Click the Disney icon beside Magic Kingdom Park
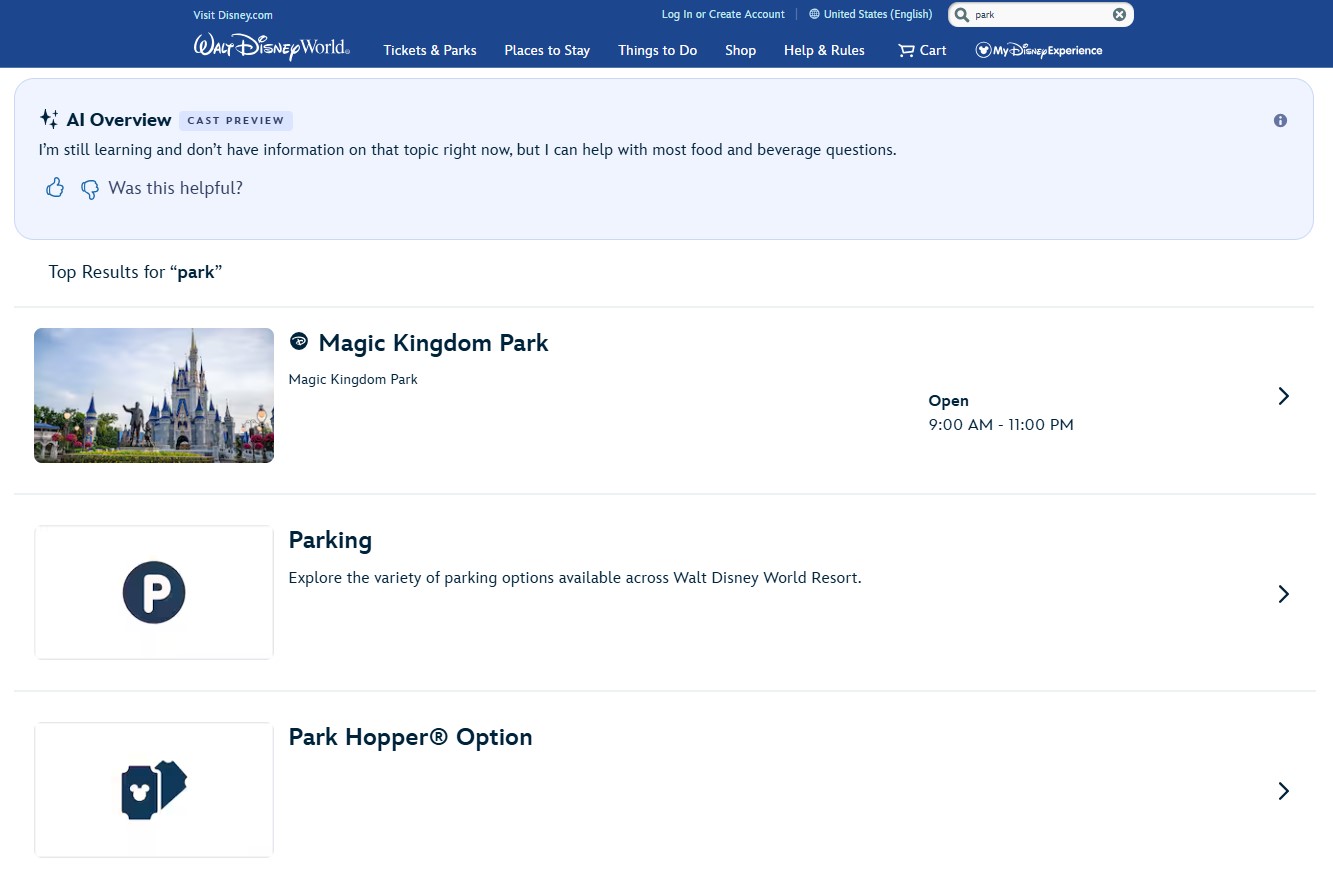The height and width of the screenshot is (877, 1333). coord(298,342)
